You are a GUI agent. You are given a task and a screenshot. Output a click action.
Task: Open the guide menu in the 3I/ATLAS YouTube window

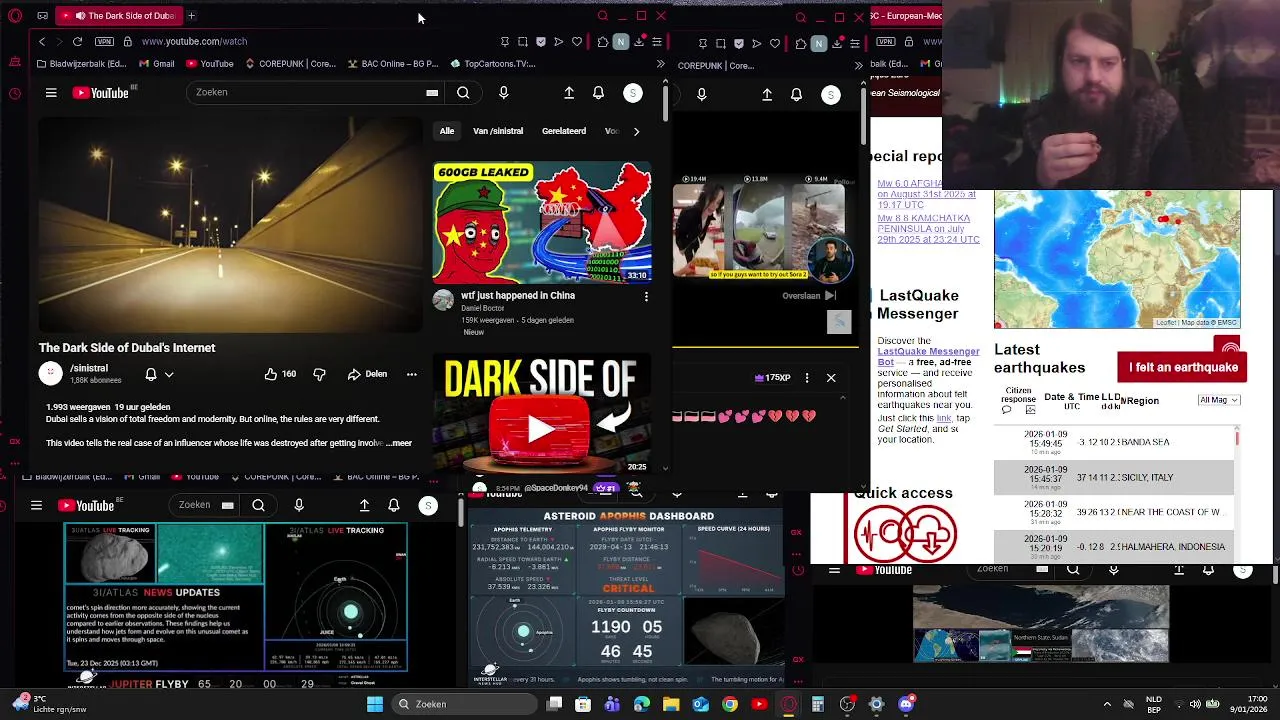tap(36, 505)
